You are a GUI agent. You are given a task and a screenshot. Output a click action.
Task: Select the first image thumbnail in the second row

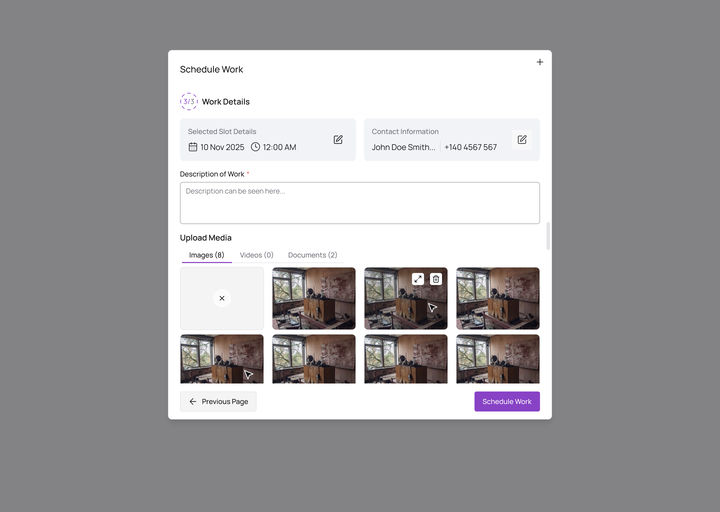point(222,359)
